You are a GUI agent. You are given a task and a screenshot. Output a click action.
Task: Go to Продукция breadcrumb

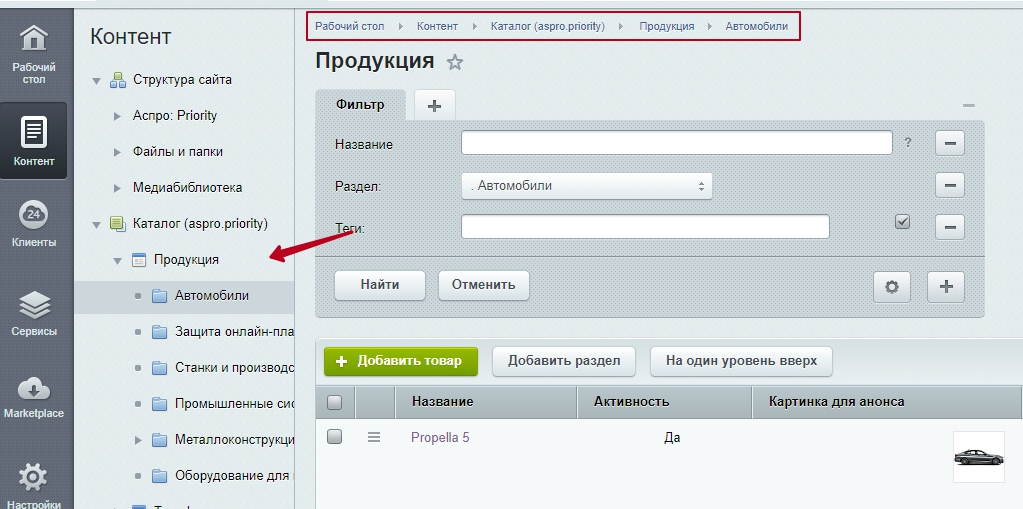click(667, 27)
